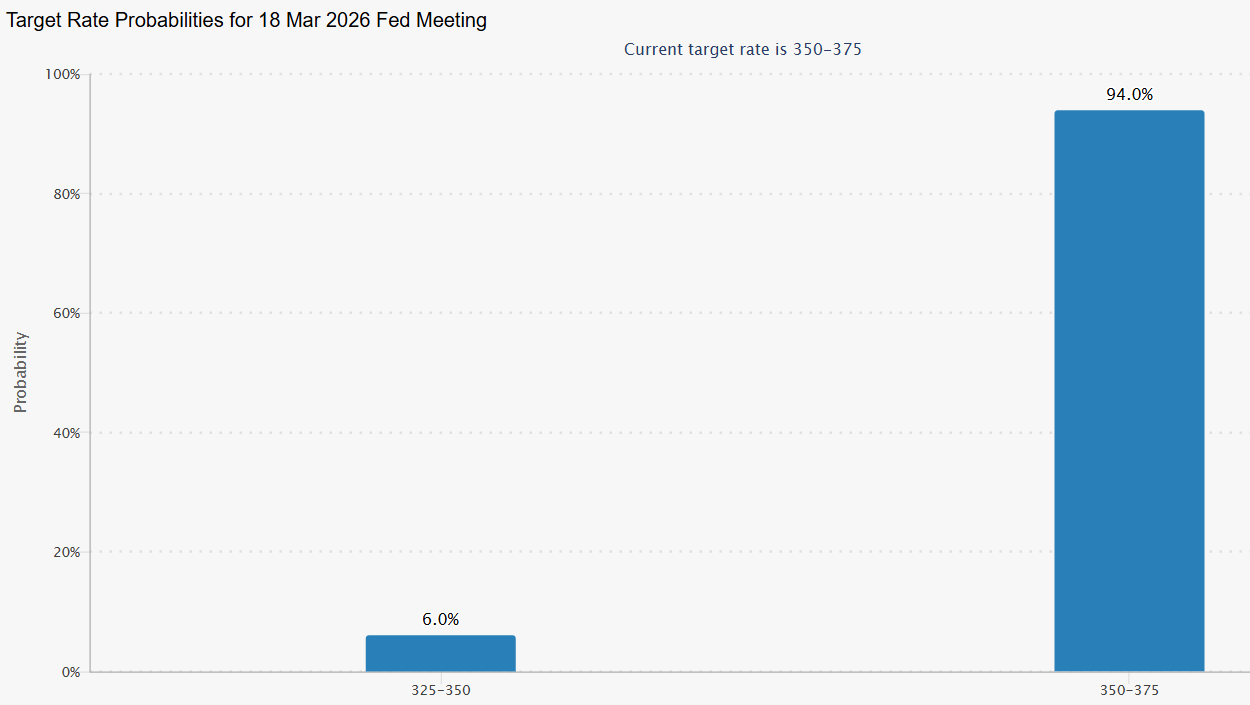Select the 94.0% data label
Image resolution: width=1250 pixels, height=705 pixels.
(1129, 95)
